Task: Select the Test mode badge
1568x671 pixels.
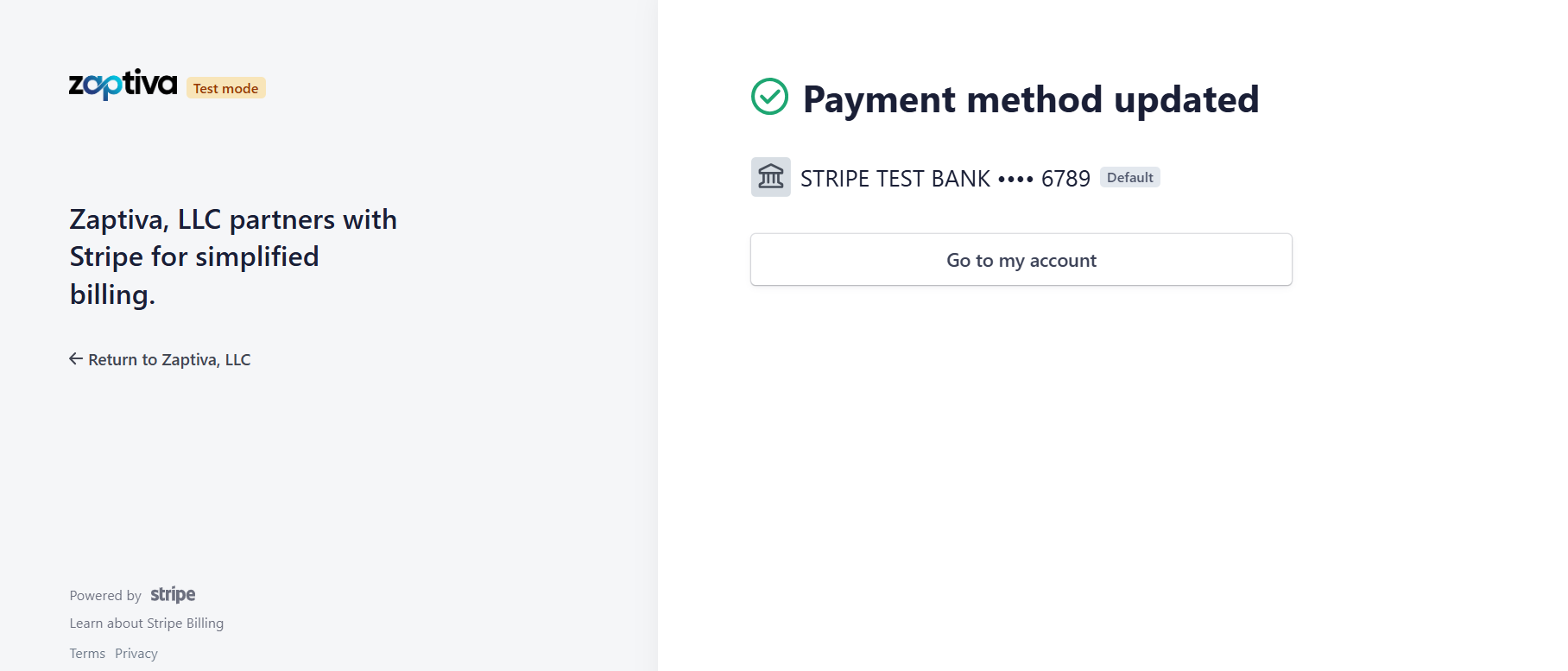Action: point(225,88)
